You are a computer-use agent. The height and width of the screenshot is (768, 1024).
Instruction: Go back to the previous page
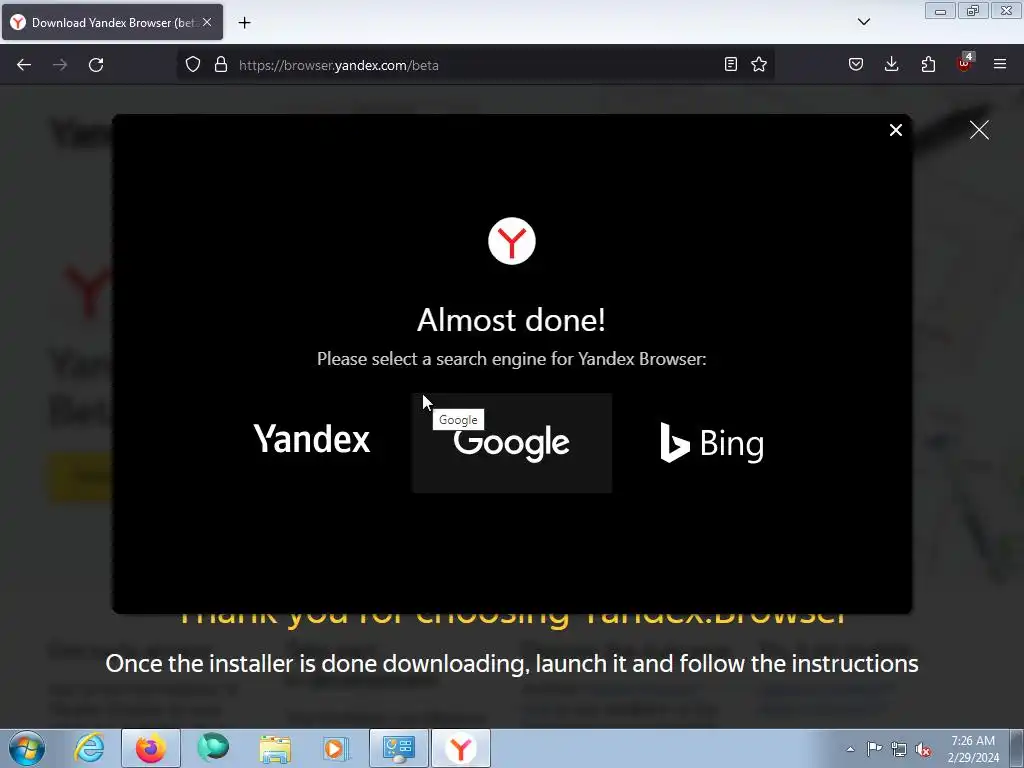point(24,65)
